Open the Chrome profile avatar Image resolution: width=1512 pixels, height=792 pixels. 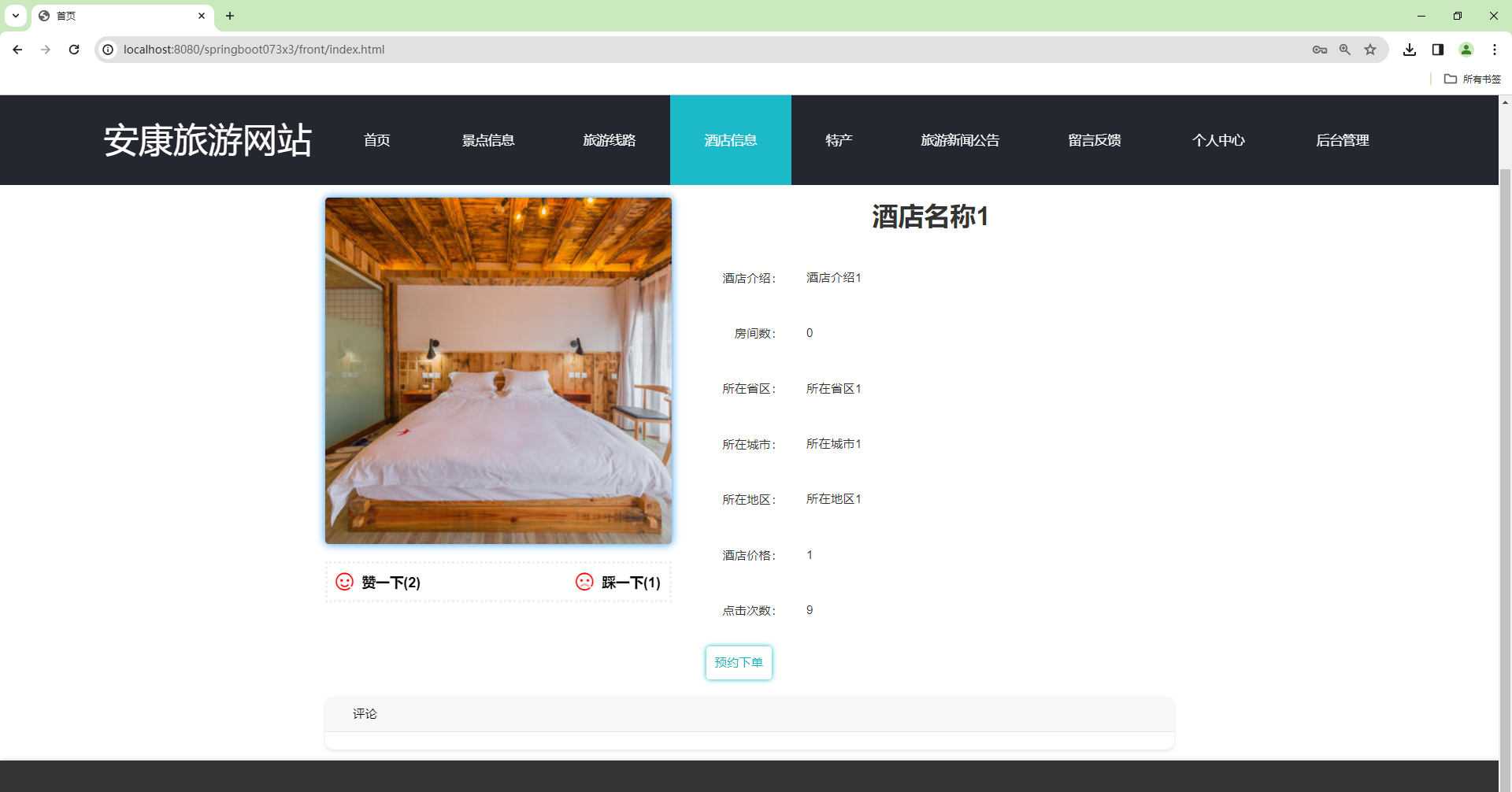(1466, 50)
